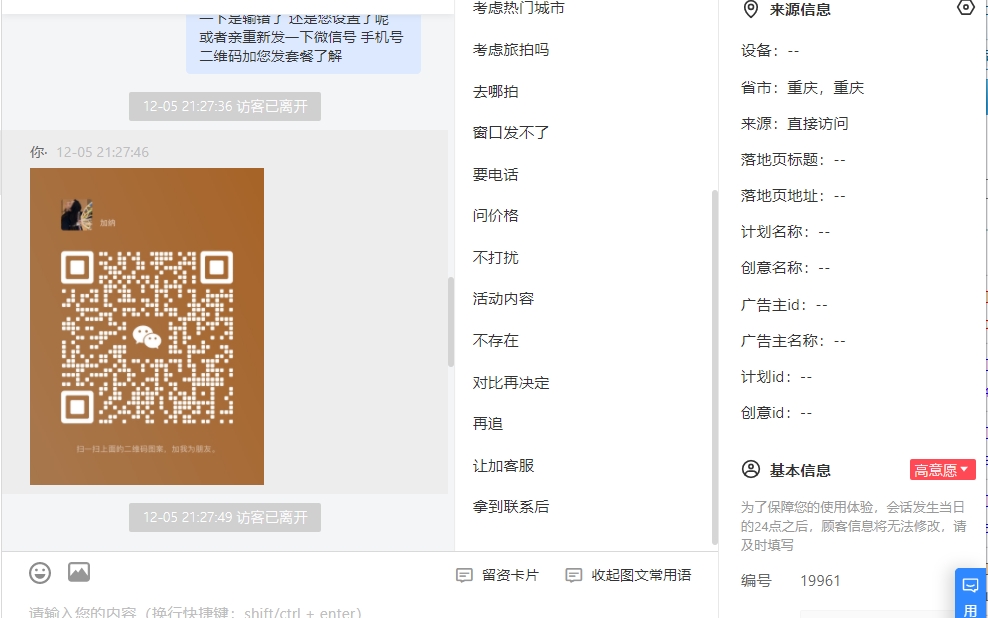Screen dimensions: 988x618
Task: Select the quick reply 对比再决定
Action: 511,382
